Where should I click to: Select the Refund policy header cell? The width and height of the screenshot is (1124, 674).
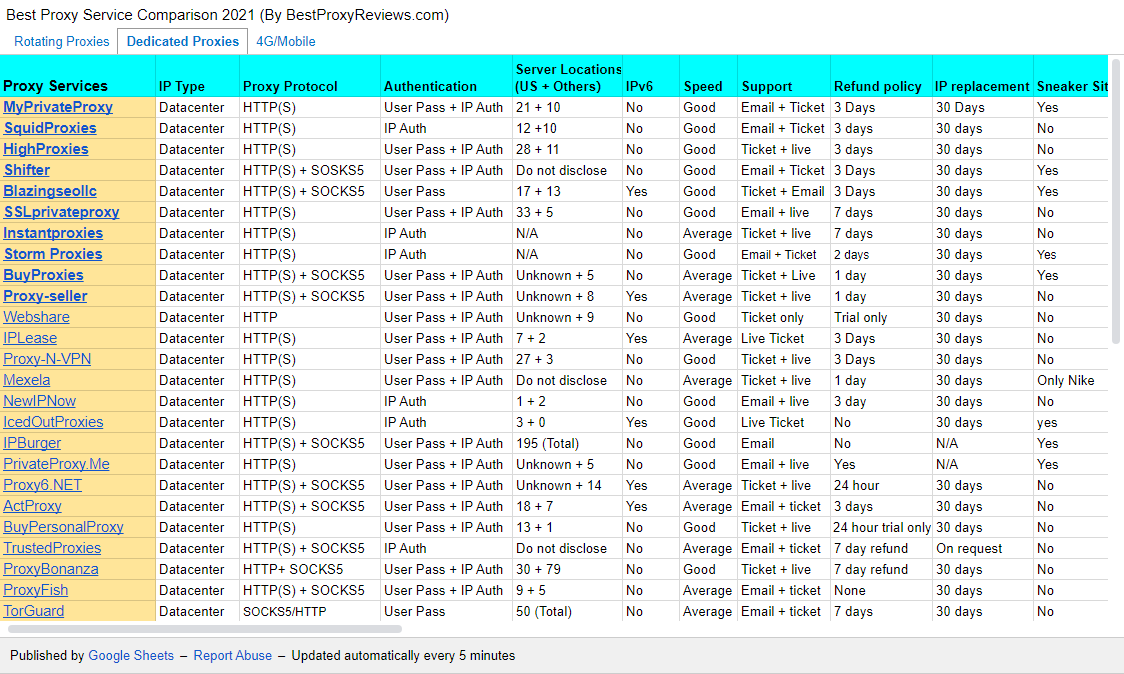coord(877,86)
